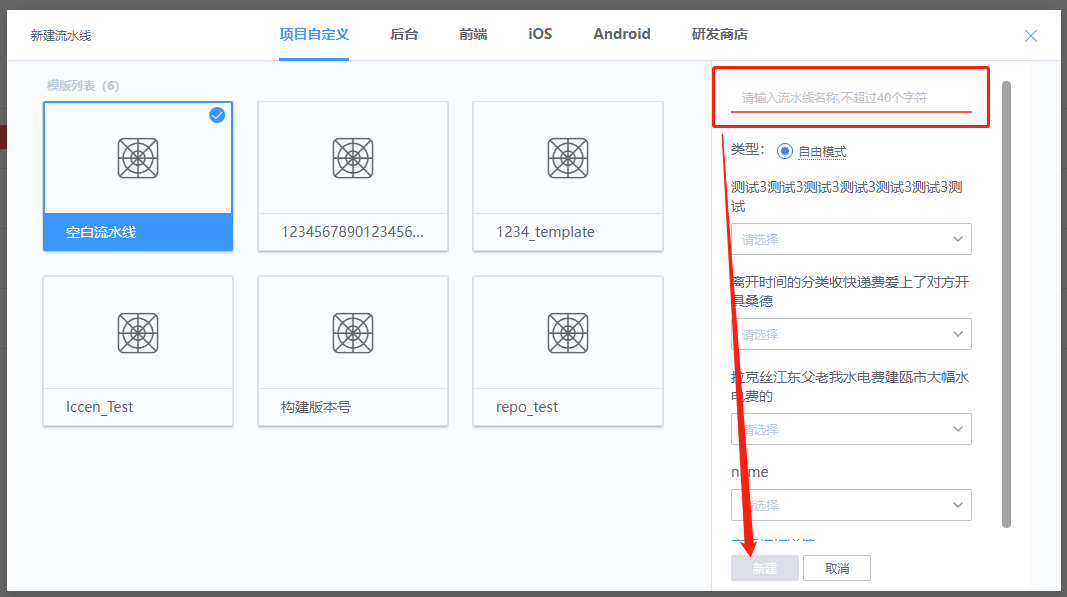Click the repo_test name text
The width and height of the screenshot is (1067, 597).
click(x=527, y=407)
